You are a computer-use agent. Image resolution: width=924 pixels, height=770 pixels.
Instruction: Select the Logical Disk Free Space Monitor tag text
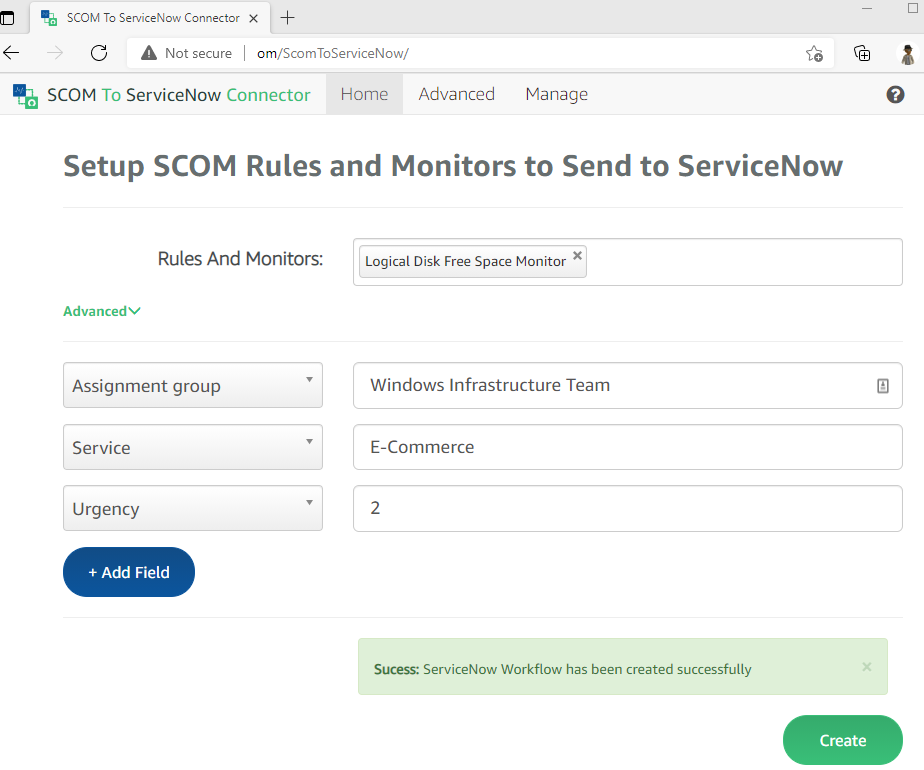click(x=466, y=262)
